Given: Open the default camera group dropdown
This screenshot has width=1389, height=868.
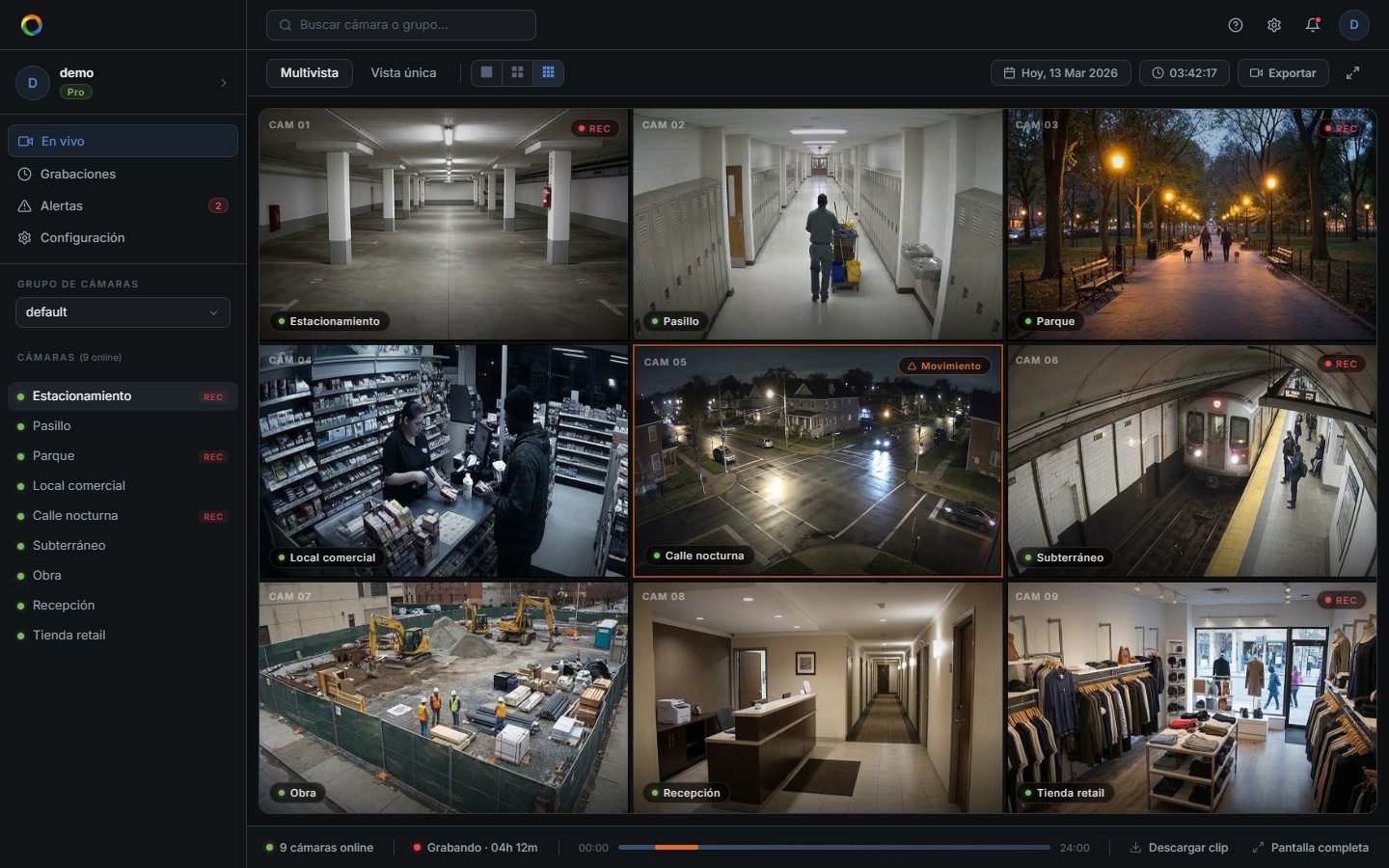Looking at the screenshot, I should coord(123,312).
